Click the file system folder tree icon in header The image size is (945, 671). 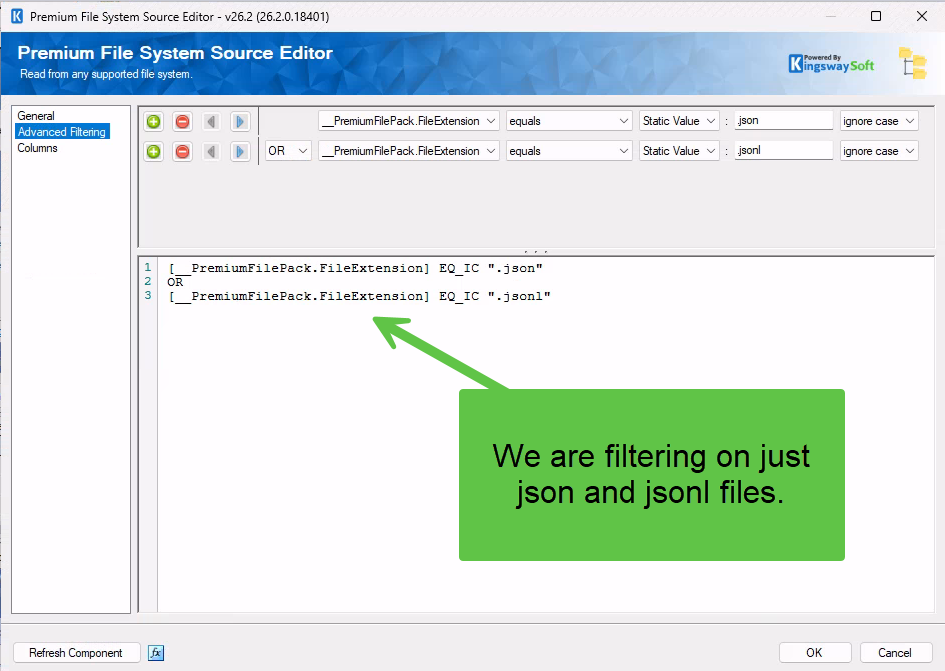click(x=912, y=63)
